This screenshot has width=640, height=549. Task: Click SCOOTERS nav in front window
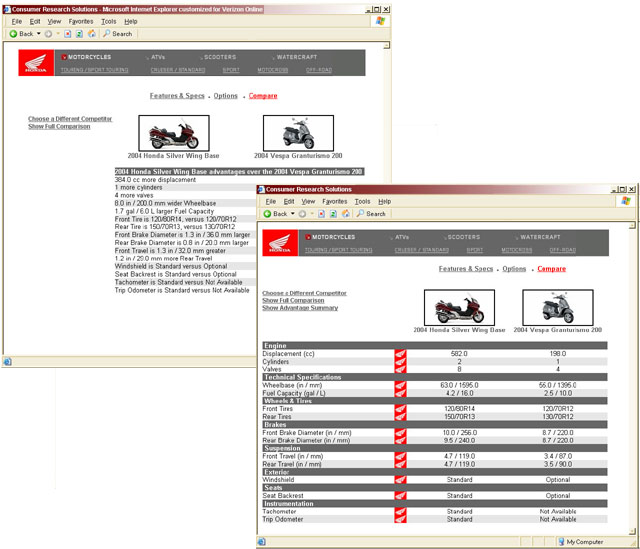point(462,237)
